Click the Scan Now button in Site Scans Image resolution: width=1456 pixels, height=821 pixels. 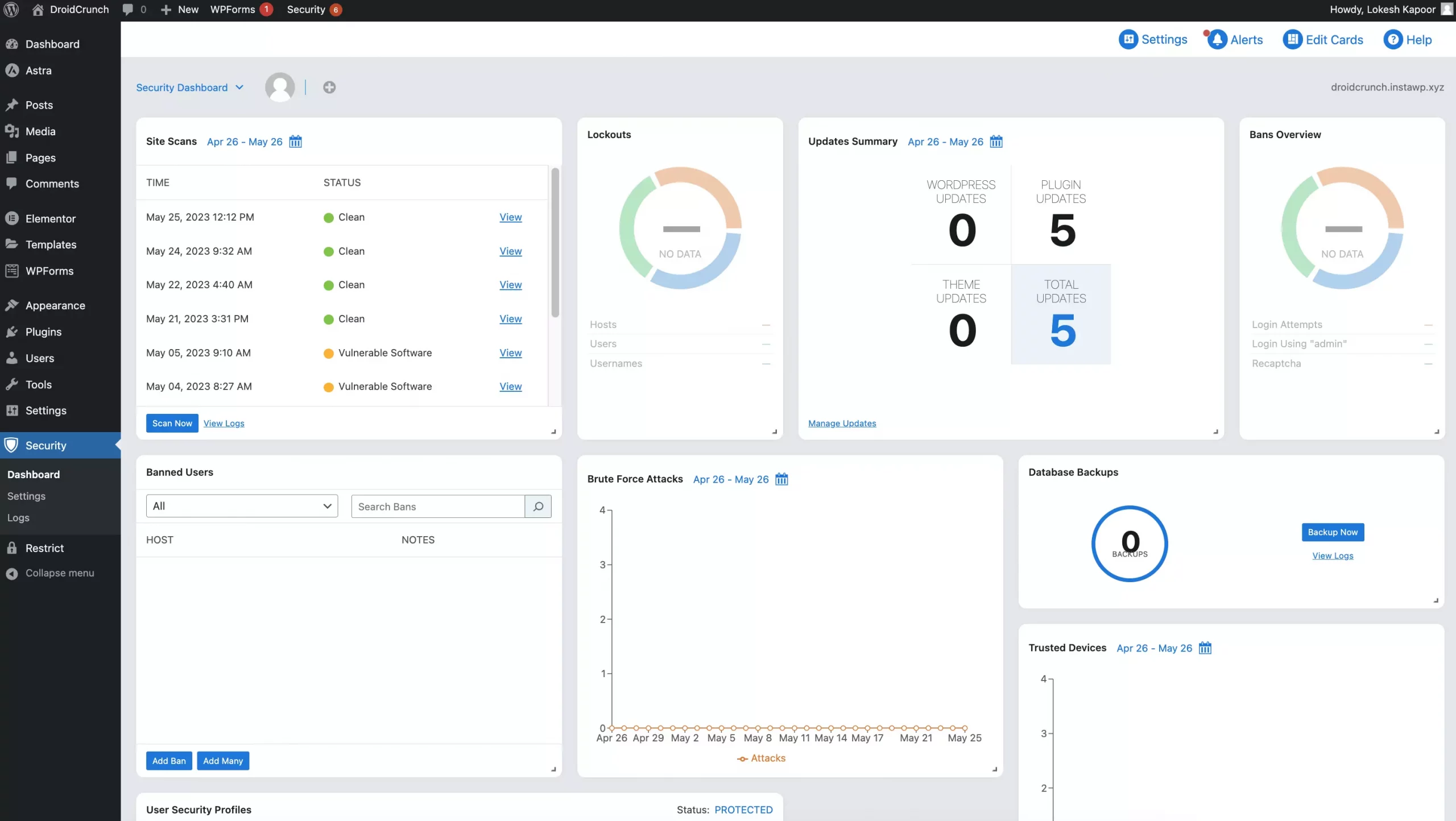171,422
